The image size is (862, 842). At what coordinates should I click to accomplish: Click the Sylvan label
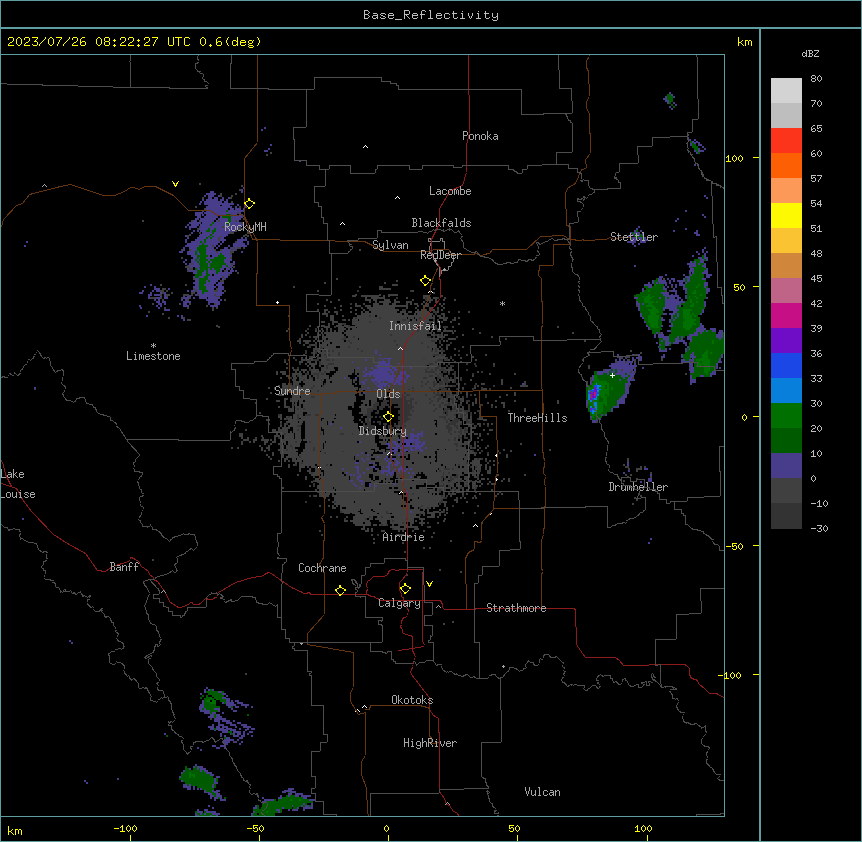coord(390,245)
